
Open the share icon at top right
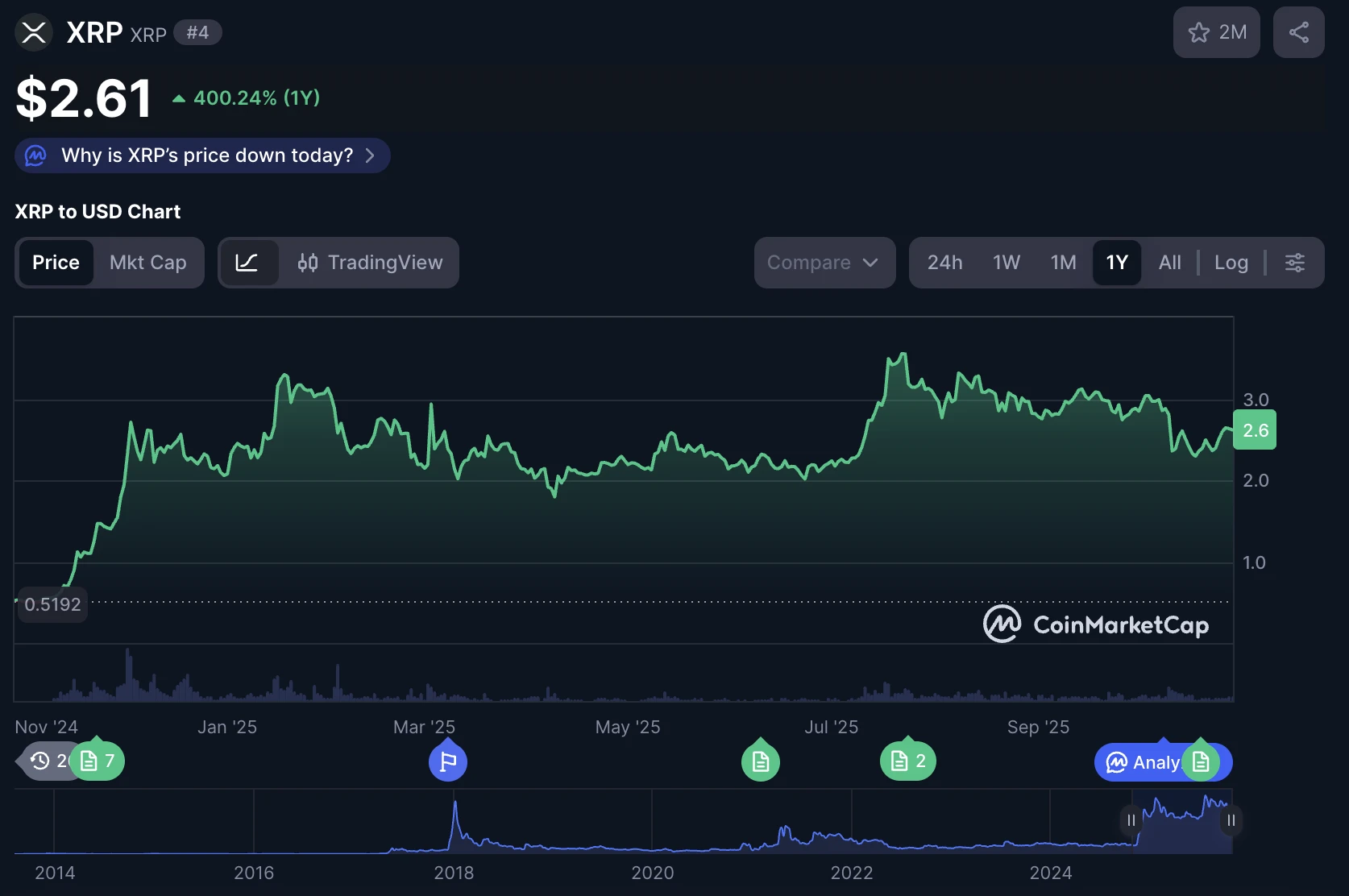point(1298,32)
